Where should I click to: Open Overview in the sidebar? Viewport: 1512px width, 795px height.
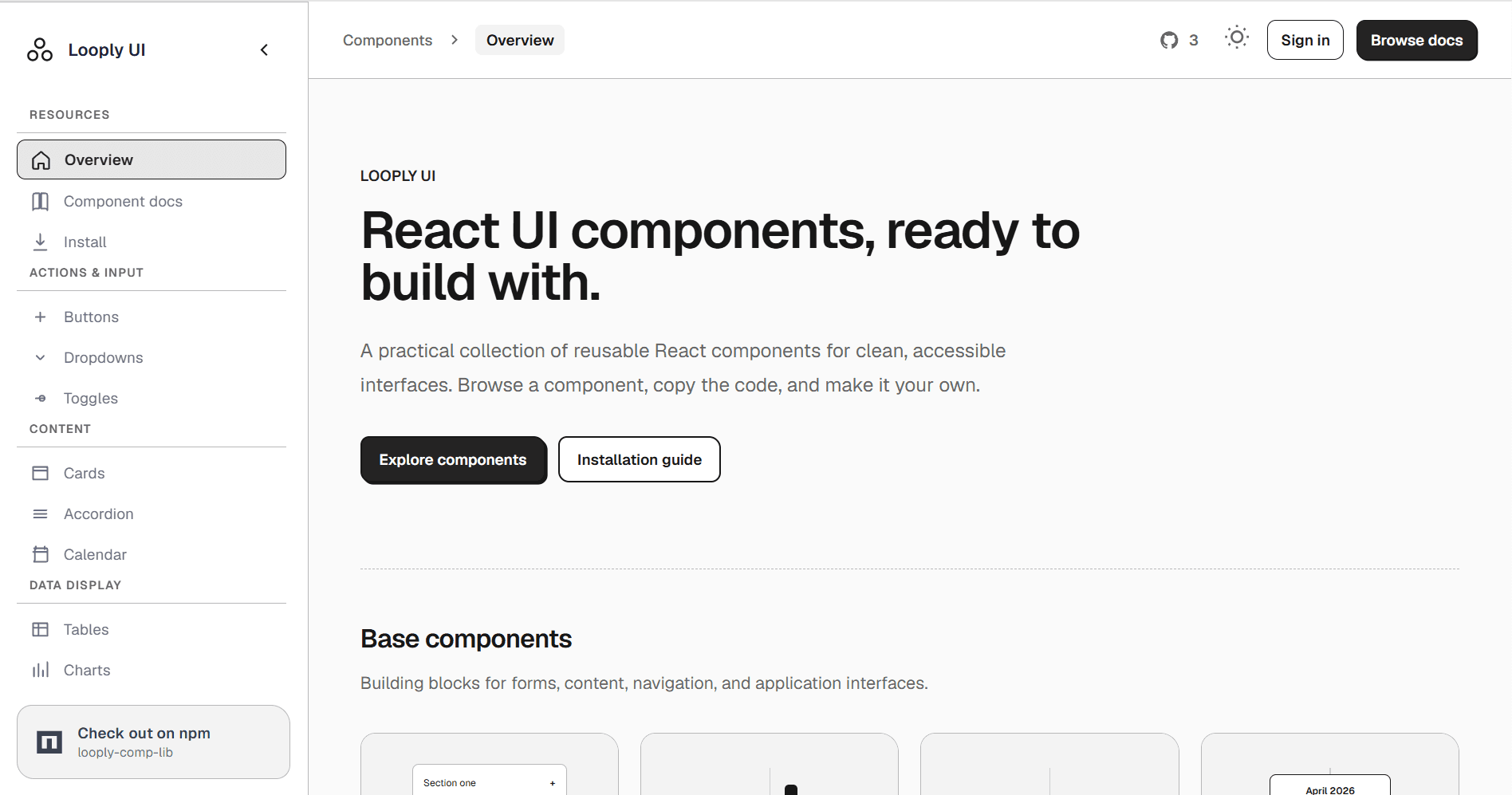coord(152,159)
